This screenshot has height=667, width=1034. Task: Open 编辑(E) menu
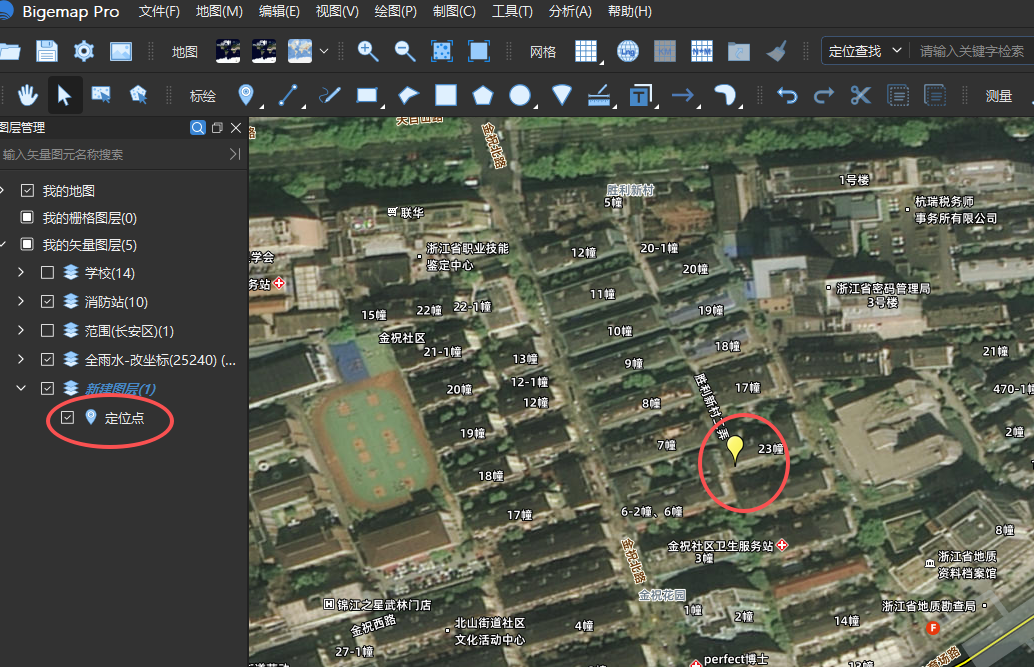(x=279, y=12)
